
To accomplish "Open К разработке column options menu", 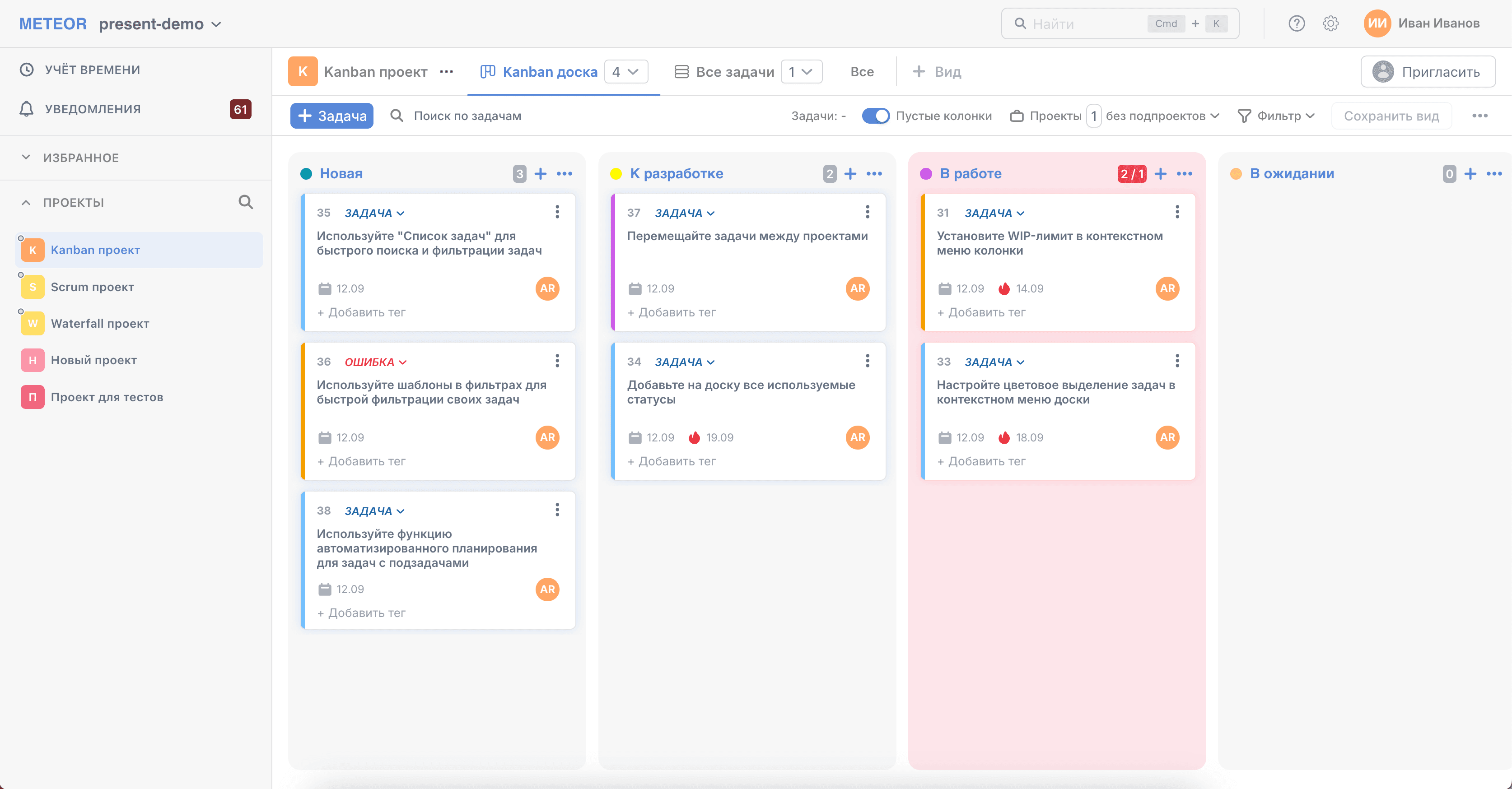I will point(875,174).
